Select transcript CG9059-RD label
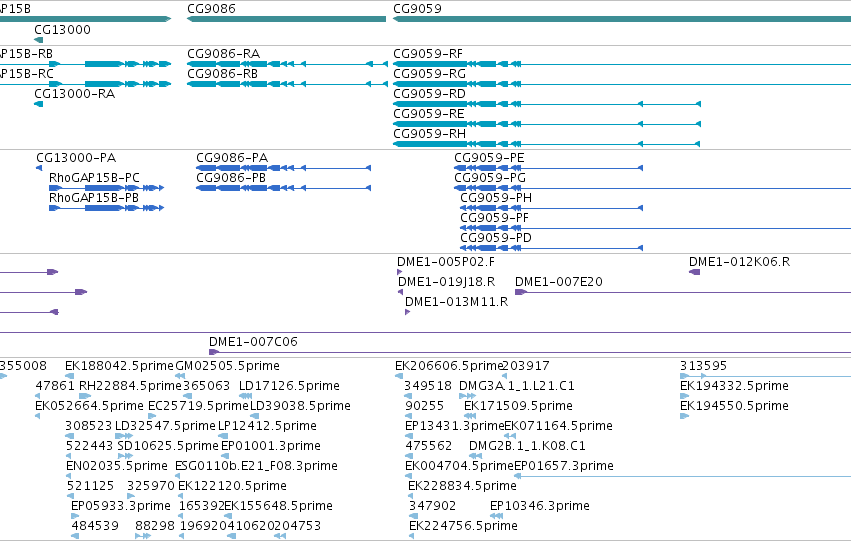Screen dimensions: 851x541 click(x=429, y=94)
